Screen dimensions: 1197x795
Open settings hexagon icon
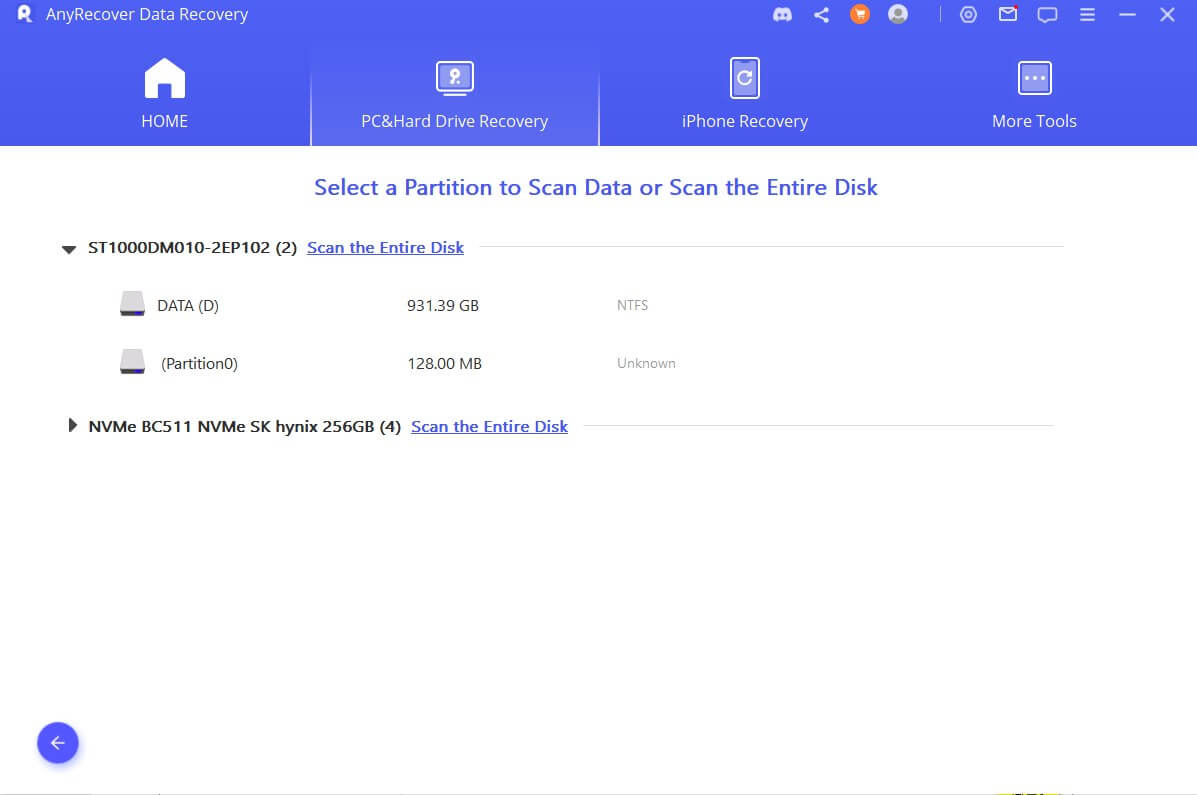968,15
